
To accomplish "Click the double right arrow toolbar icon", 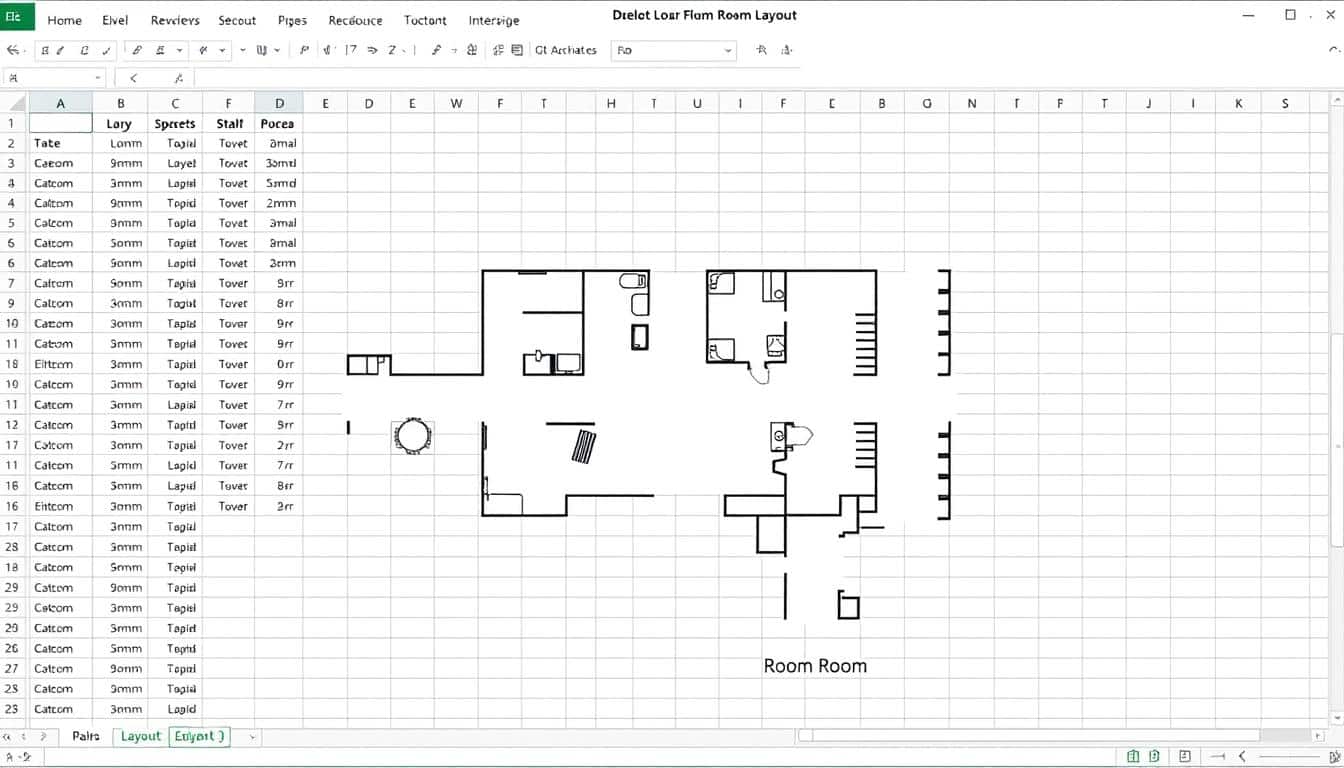I will (x=372, y=50).
